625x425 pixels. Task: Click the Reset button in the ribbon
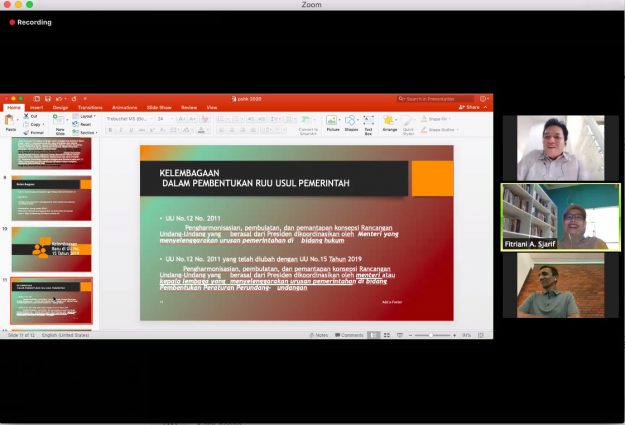coord(87,124)
